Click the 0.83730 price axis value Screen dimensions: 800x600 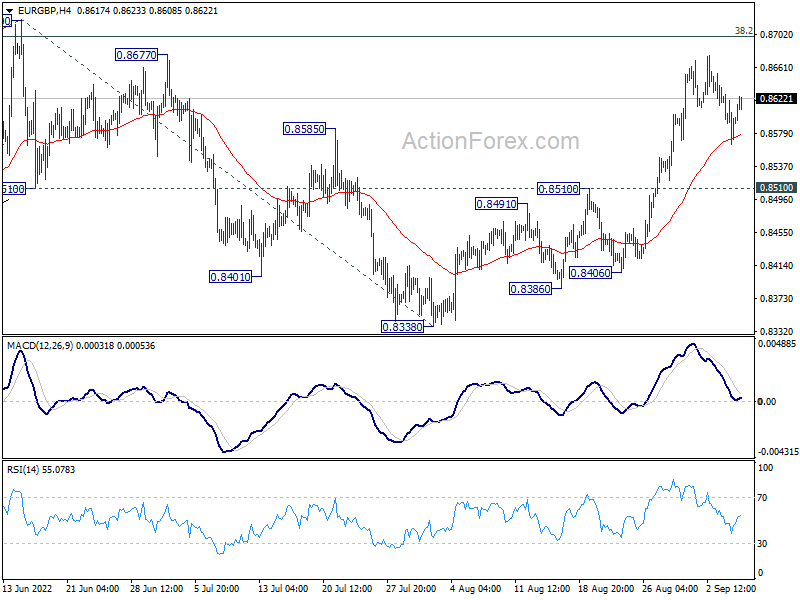pyautogui.click(x=777, y=298)
